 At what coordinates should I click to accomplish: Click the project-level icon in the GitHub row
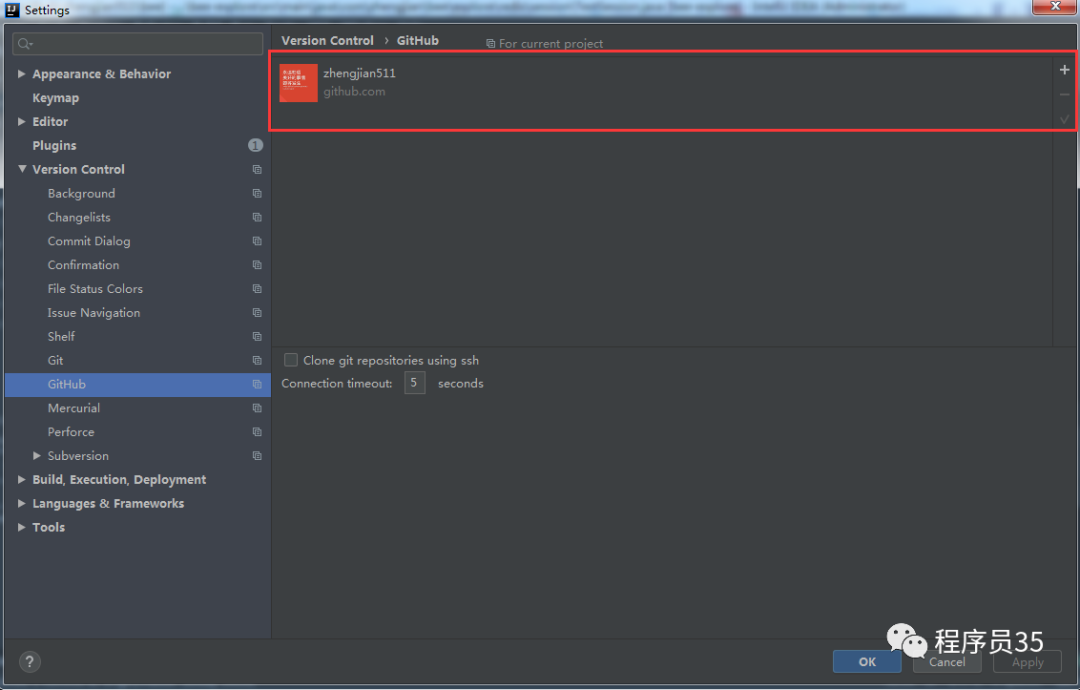click(257, 384)
